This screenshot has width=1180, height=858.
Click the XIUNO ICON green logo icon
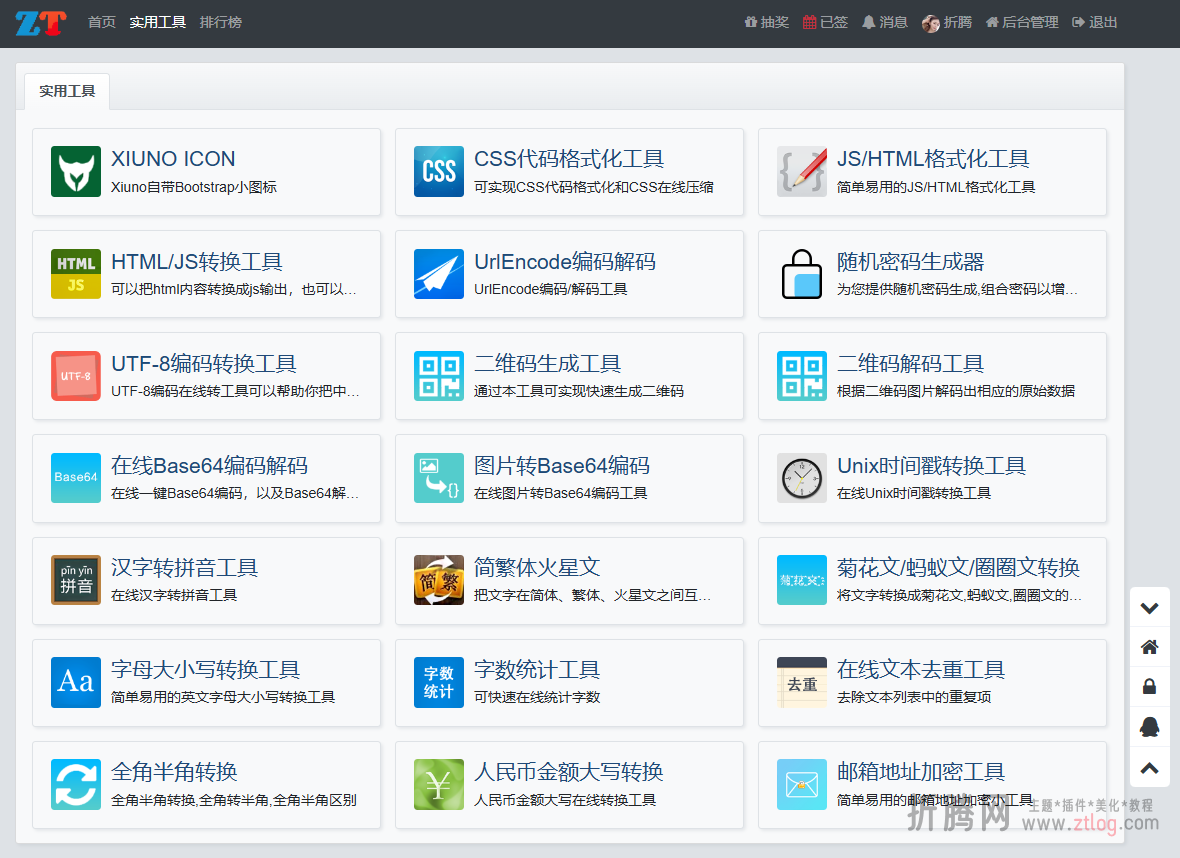(76, 172)
